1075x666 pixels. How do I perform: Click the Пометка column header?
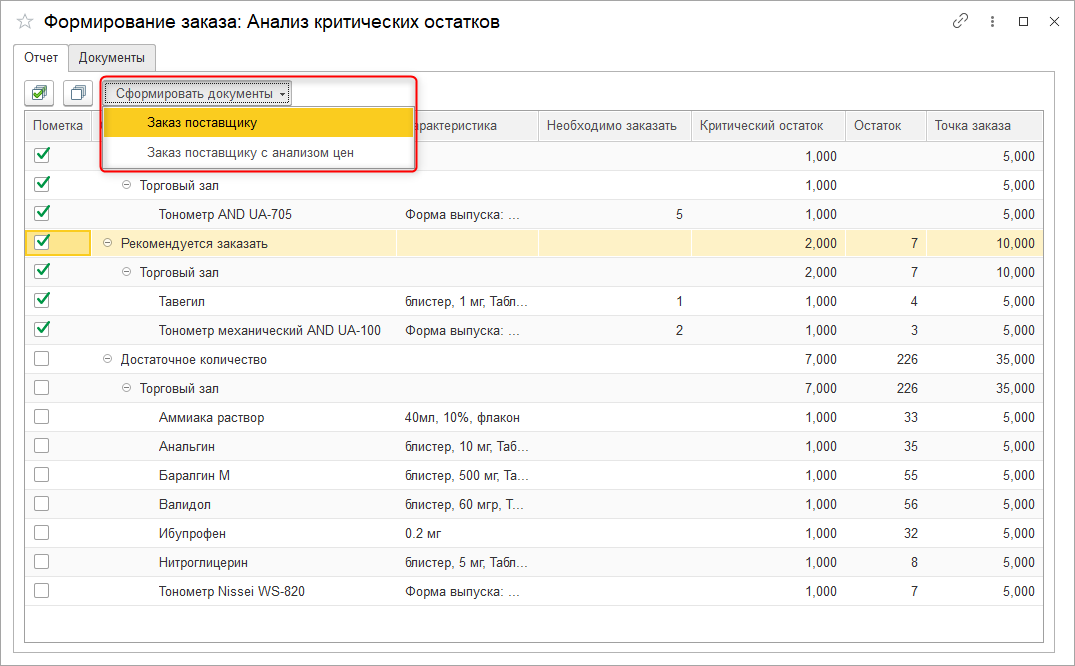coord(58,126)
